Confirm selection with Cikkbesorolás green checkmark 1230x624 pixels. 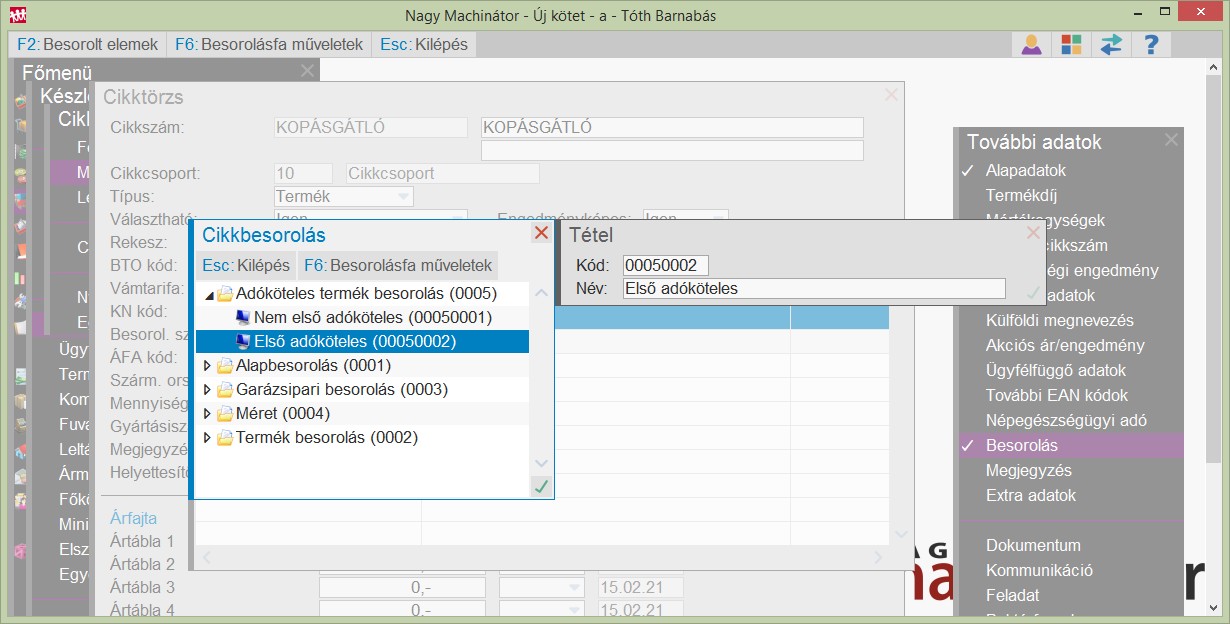coord(541,486)
